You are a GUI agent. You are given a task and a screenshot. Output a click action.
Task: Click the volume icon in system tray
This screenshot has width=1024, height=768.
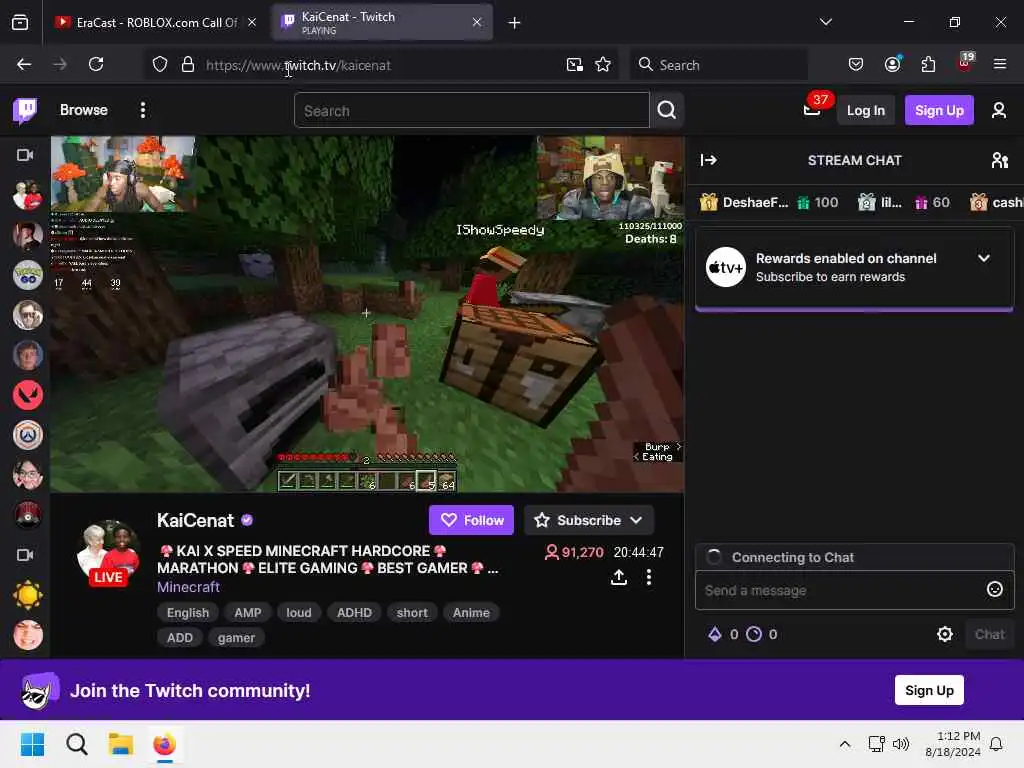pyautogui.click(x=901, y=744)
